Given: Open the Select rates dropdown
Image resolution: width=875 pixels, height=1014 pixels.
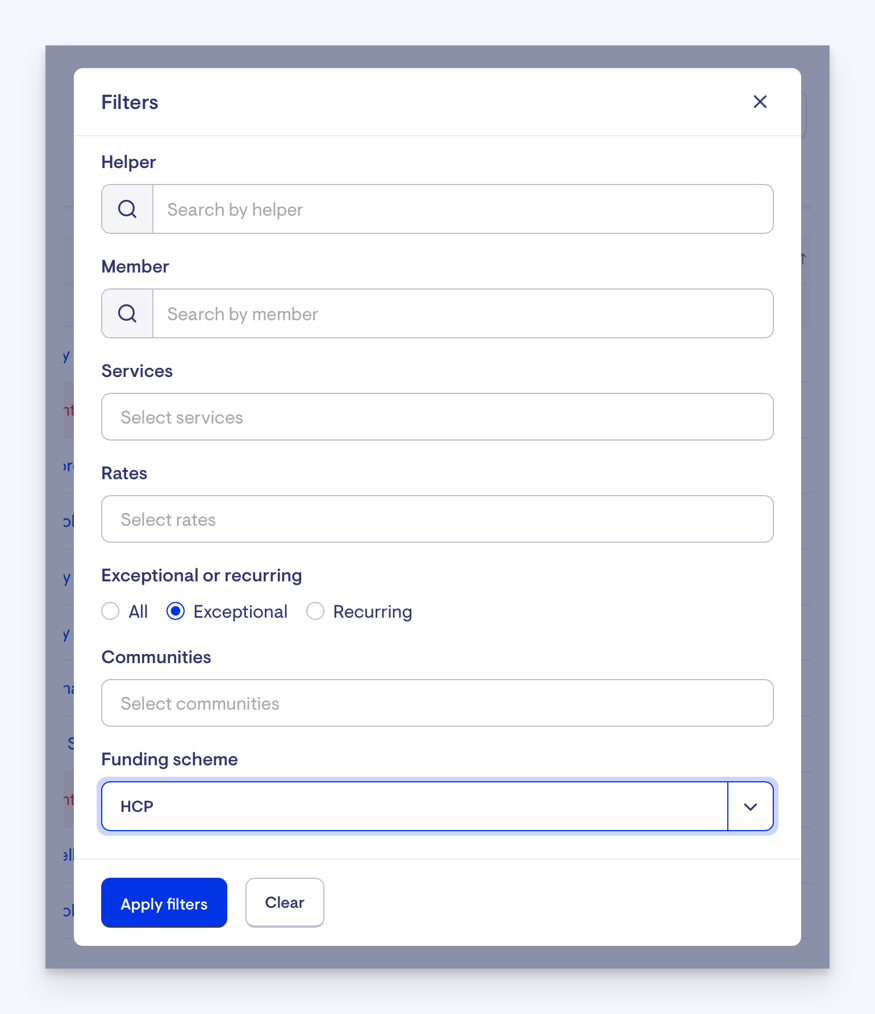Looking at the screenshot, I should pos(437,519).
